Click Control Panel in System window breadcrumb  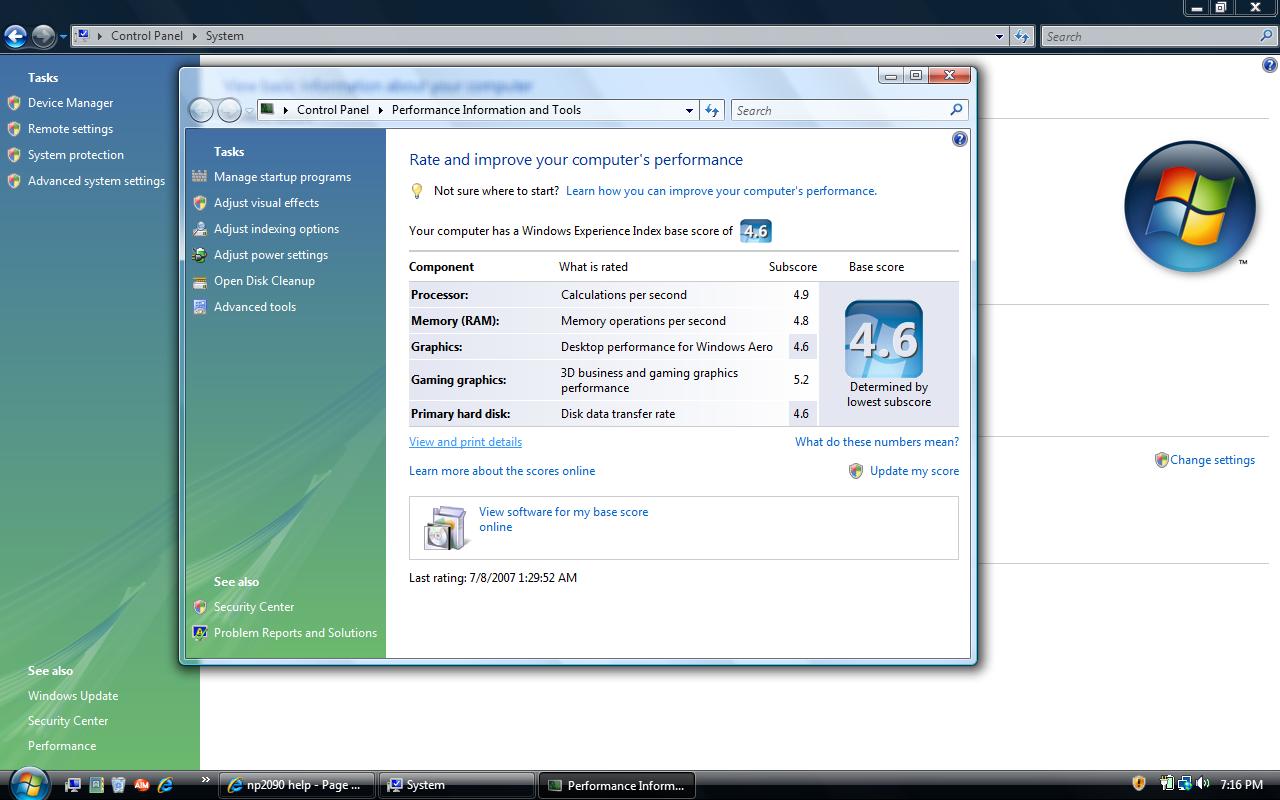(x=147, y=36)
